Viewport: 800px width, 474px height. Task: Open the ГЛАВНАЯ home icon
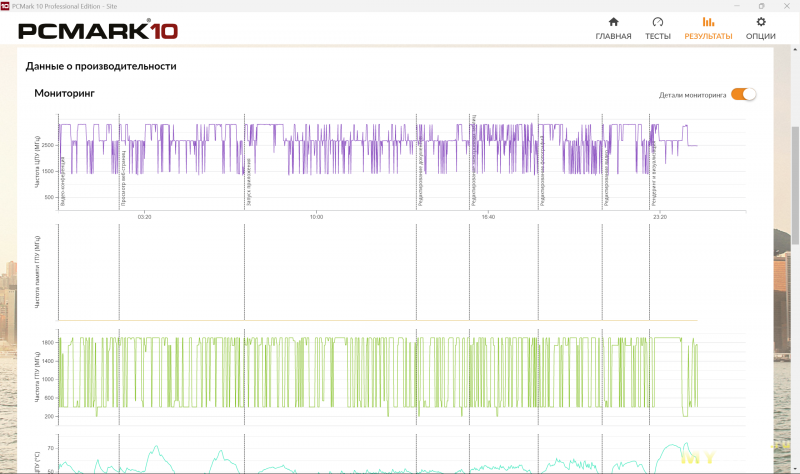coord(613,21)
